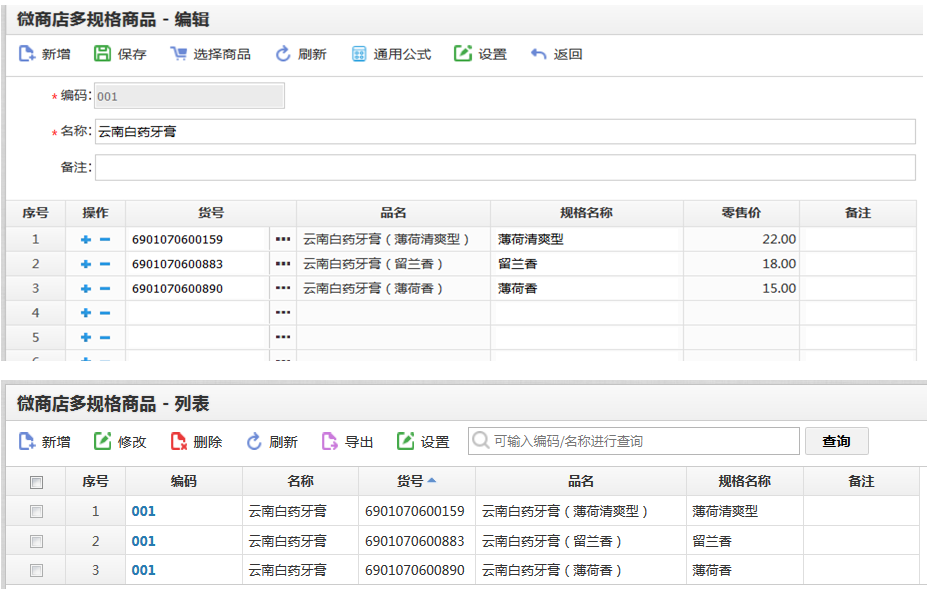935x589 pixels.
Task: Click 修改 to edit selected item
Action: [120, 442]
